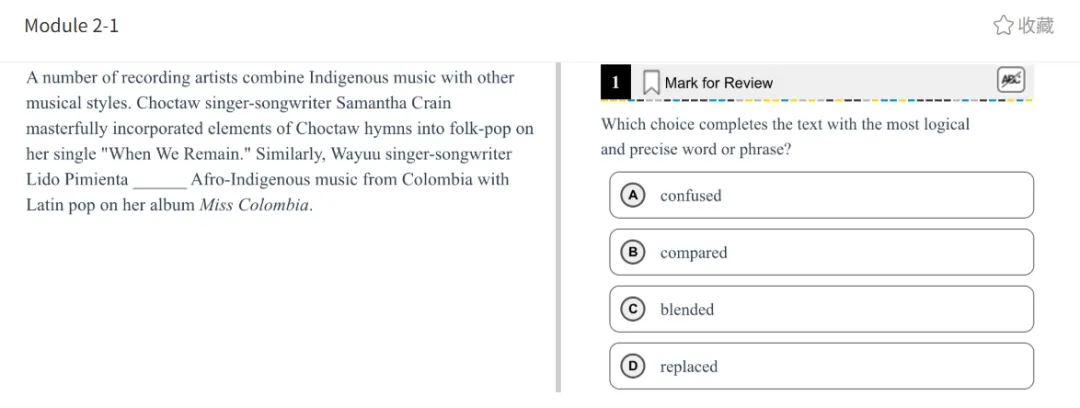Choose the answer text 'blended'

[x=687, y=310]
